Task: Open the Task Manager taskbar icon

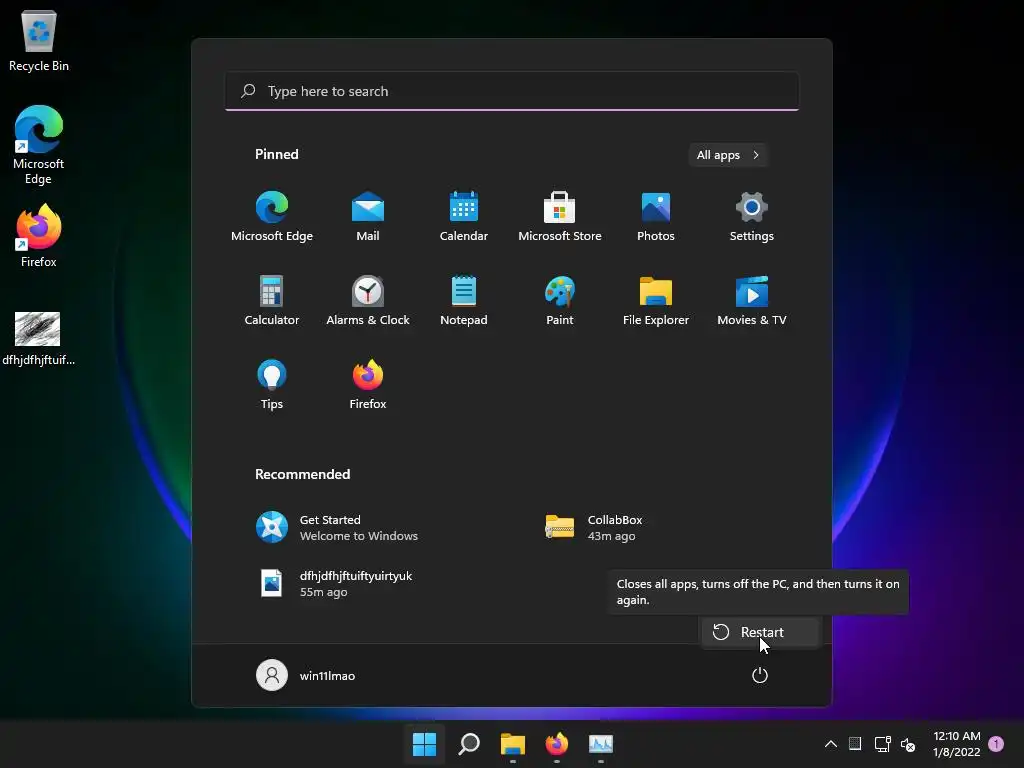Action: point(601,743)
